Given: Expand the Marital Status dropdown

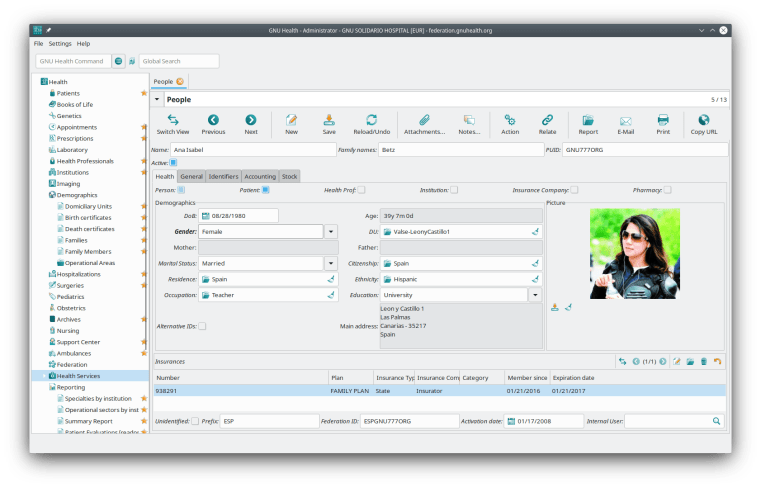Looking at the screenshot, I should [x=331, y=263].
